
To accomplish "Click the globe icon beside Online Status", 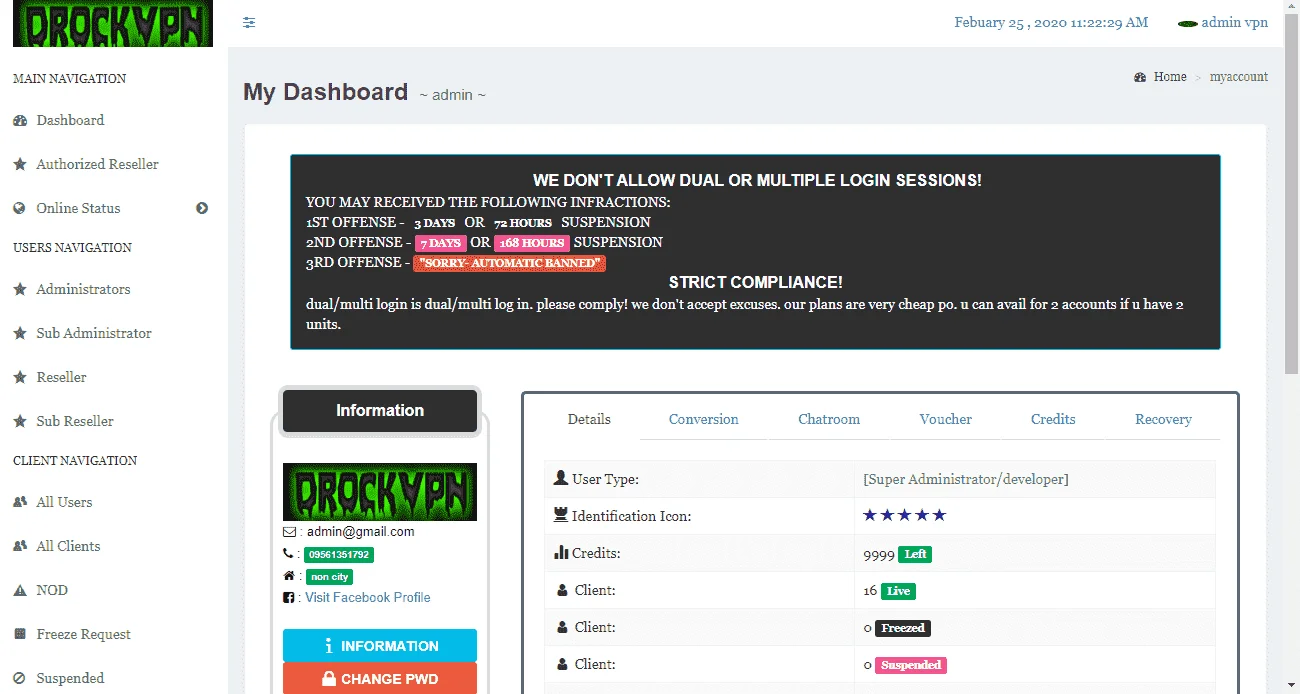I will pos(19,208).
